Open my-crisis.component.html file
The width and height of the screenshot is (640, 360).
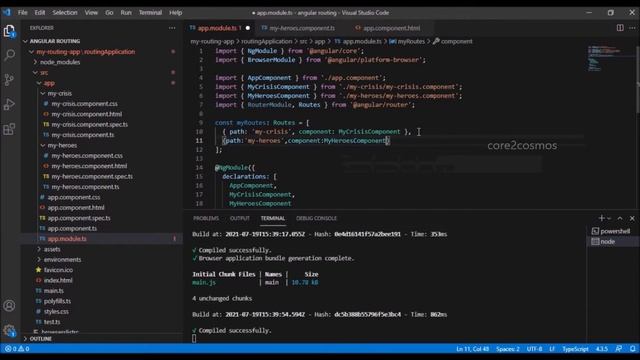87,114
